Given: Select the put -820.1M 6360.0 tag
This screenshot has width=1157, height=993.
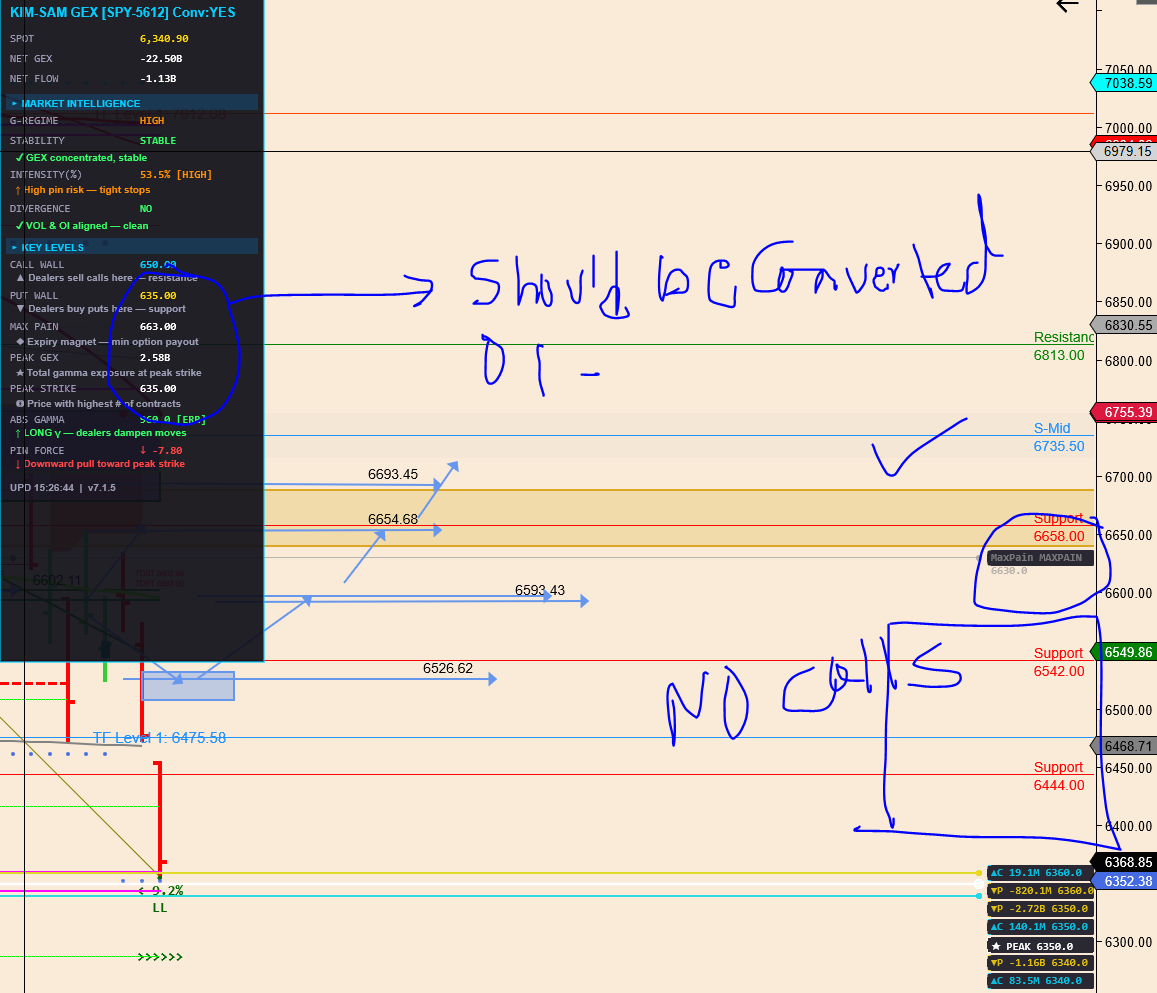Looking at the screenshot, I should (1039, 891).
